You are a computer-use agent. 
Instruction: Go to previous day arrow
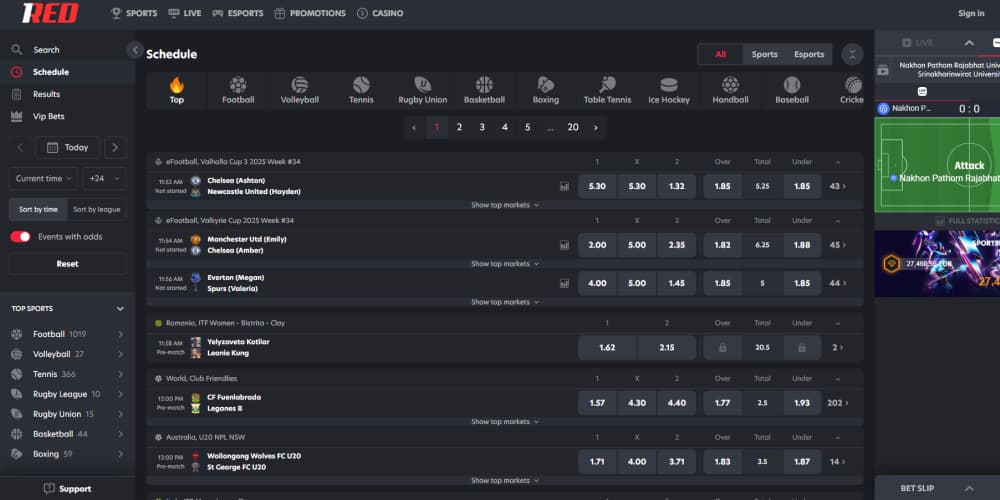click(20, 147)
